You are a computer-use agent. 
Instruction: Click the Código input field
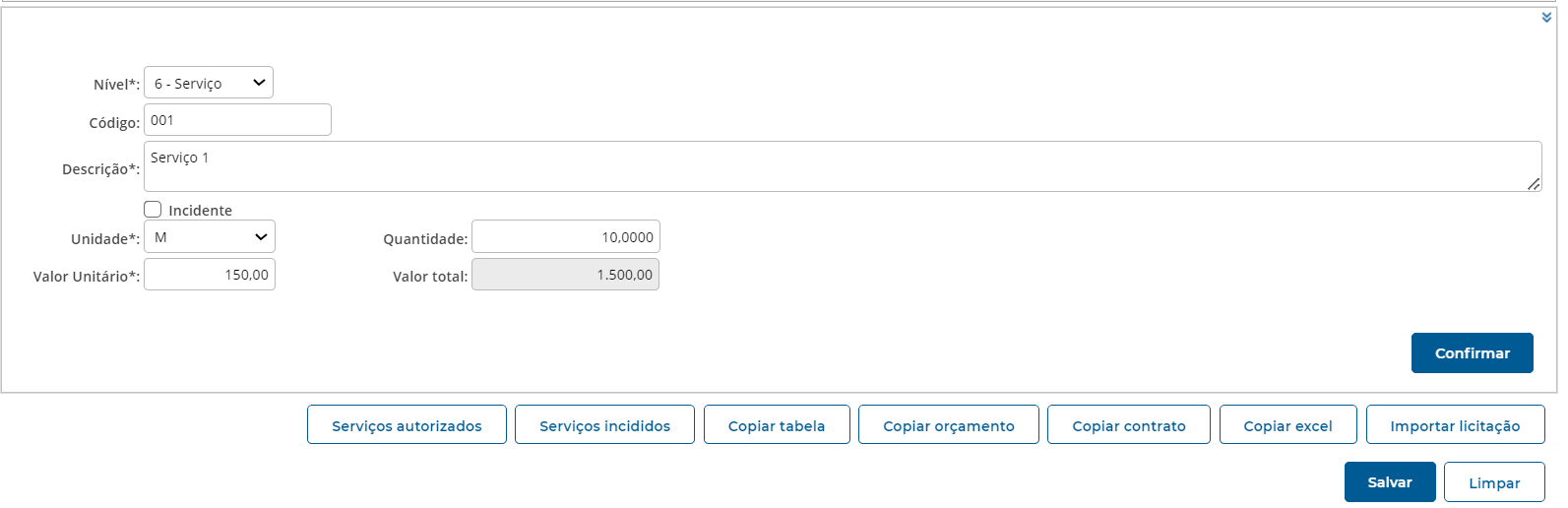(x=237, y=120)
